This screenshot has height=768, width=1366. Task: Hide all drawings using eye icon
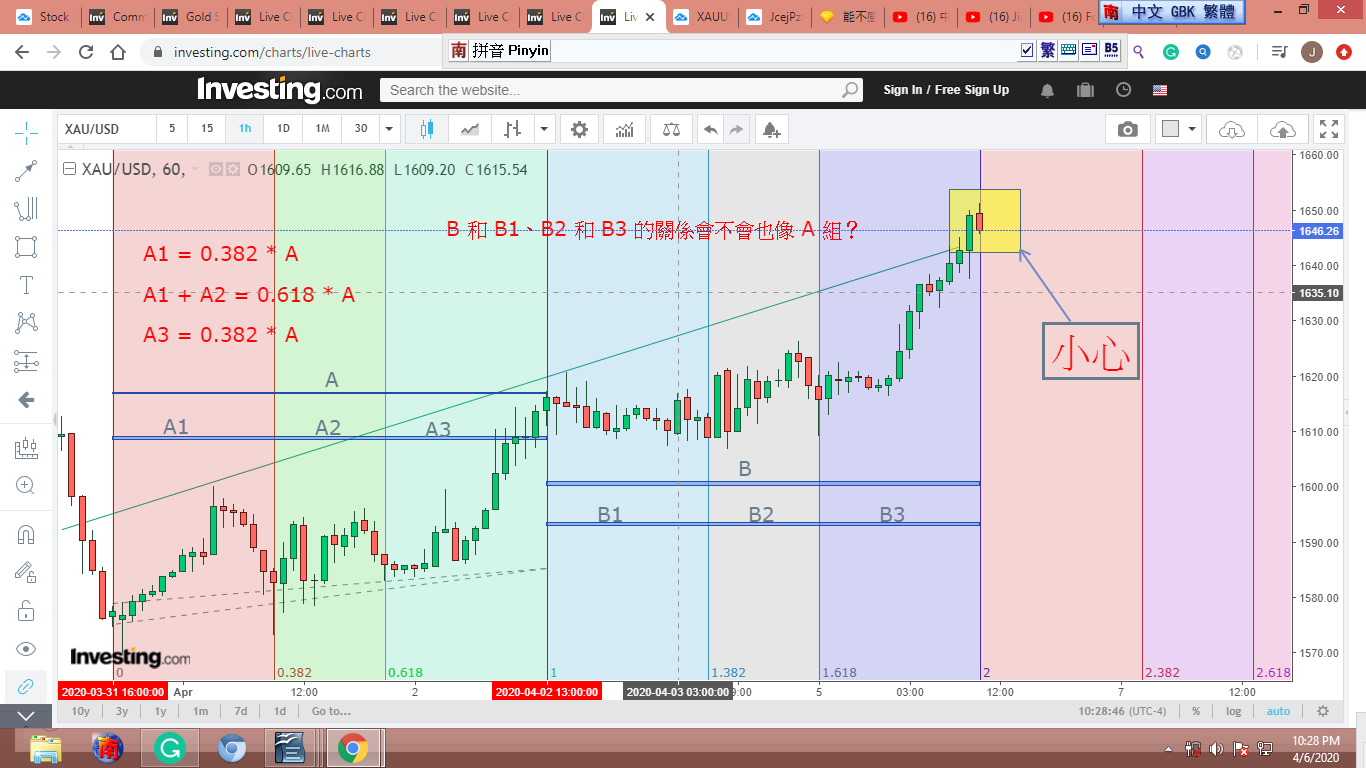(27, 648)
